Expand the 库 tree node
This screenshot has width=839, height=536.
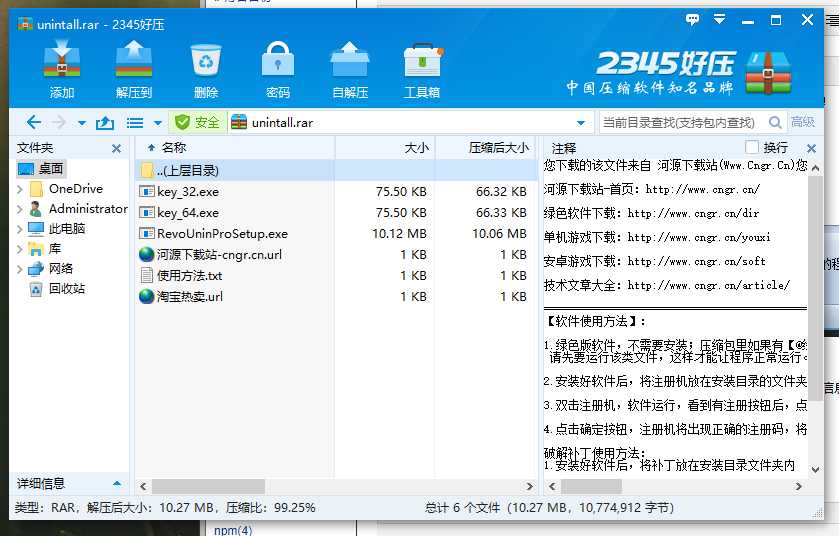(20, 249)
